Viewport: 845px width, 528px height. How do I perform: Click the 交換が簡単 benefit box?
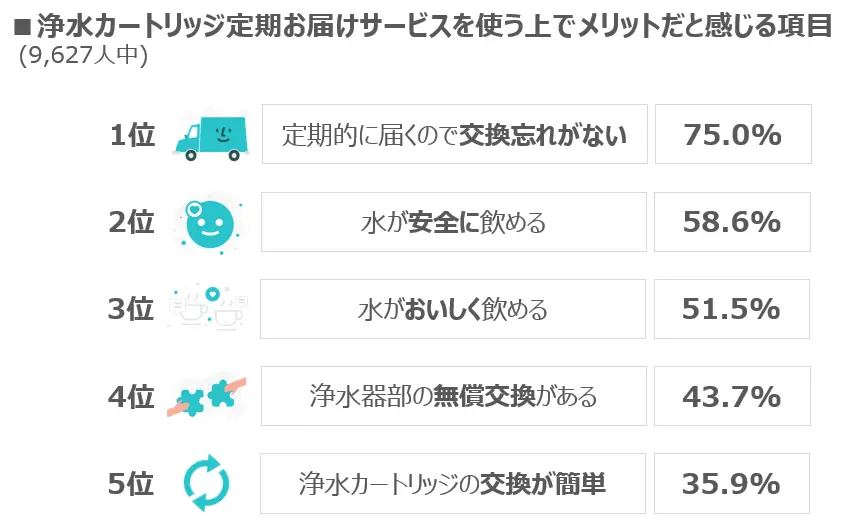coord(453,483)
